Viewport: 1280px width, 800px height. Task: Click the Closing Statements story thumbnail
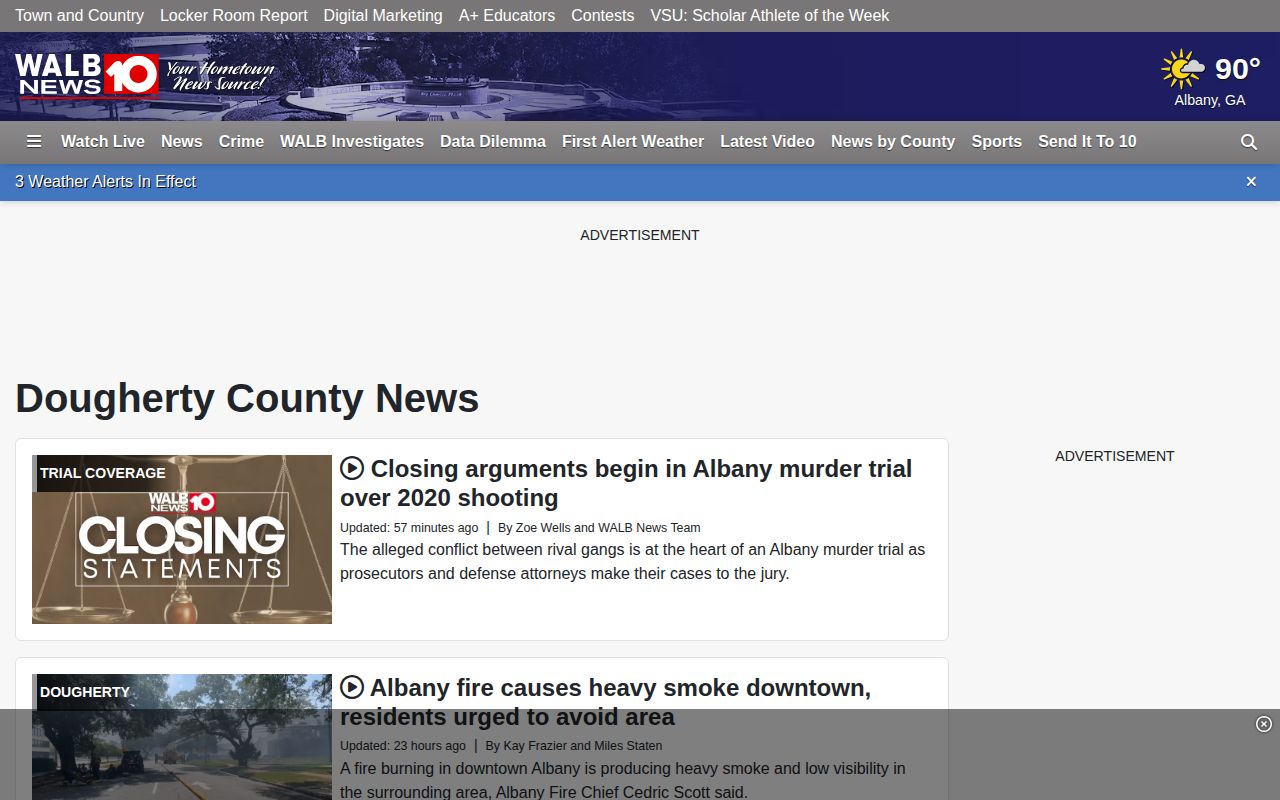(x=182, y=540)
